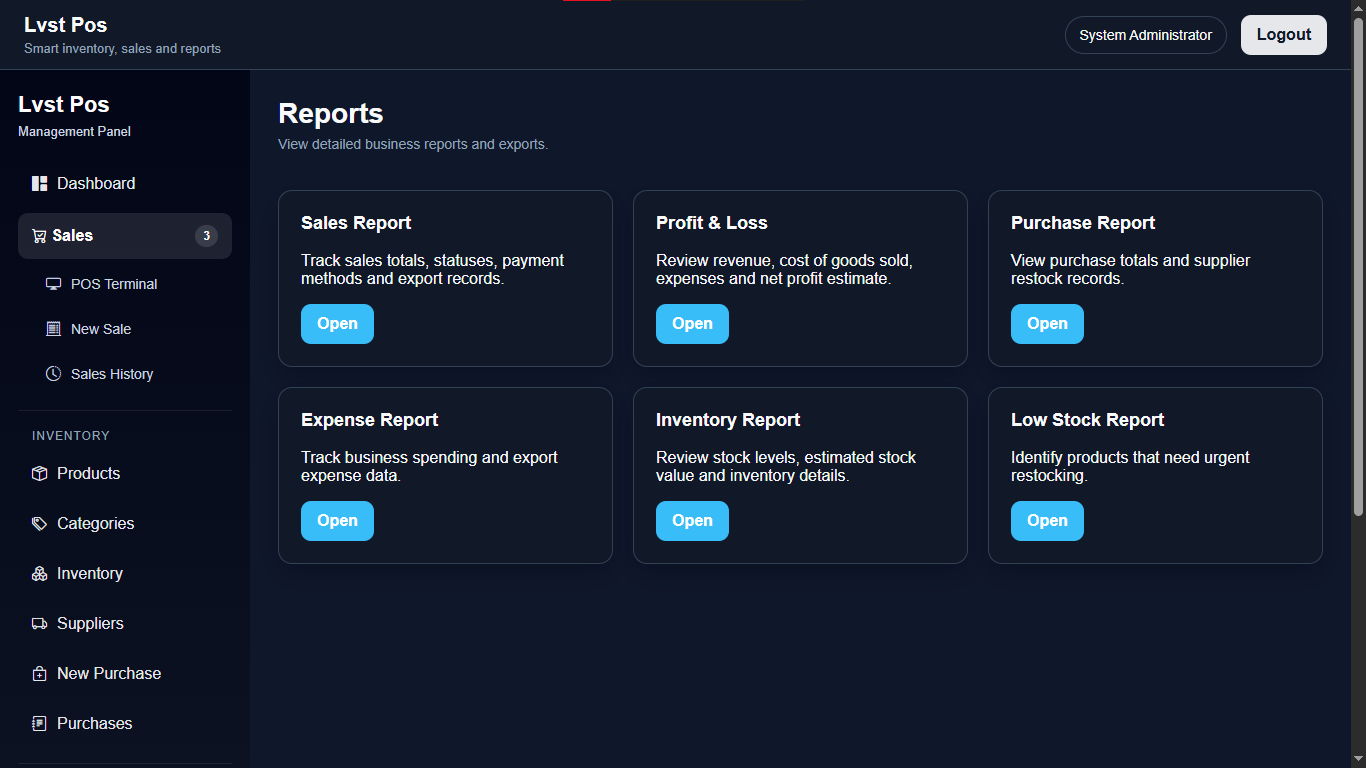This screenshot has height=768, width=1366.
Task: Click the Logout button
Action: point(1283,34)
